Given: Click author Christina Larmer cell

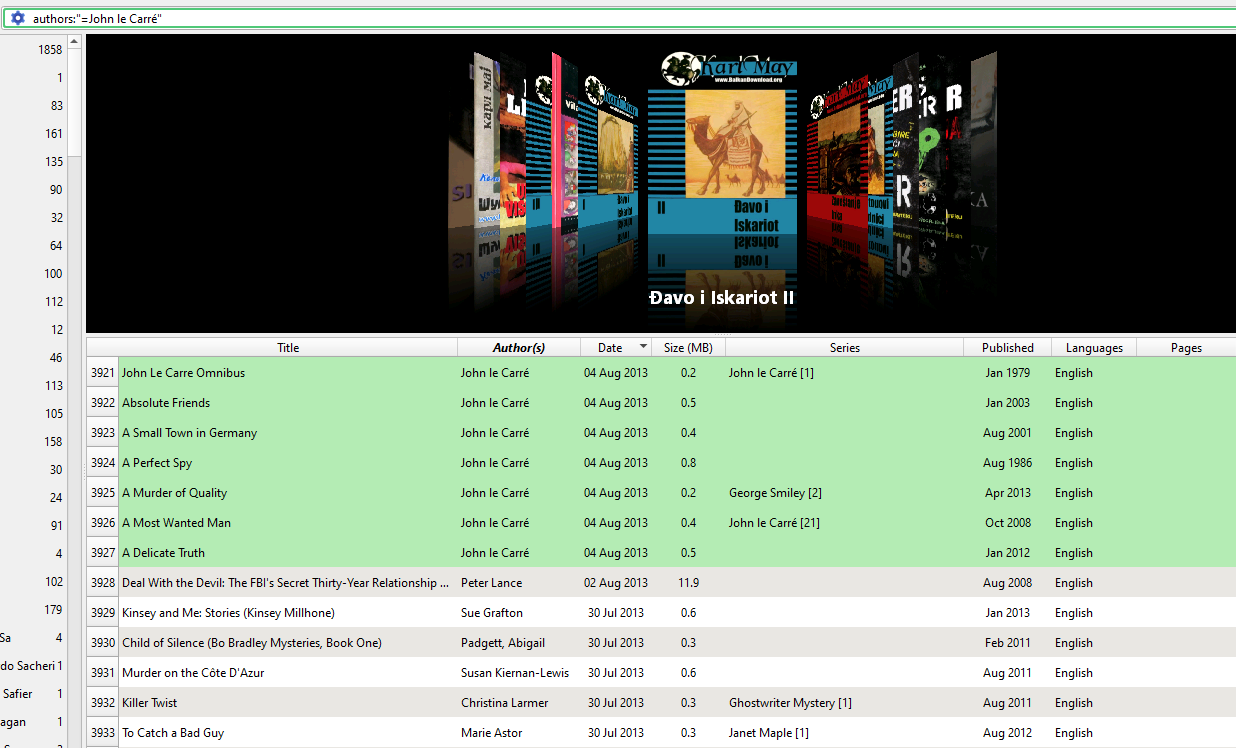Looking at the screenshot, I should (x=504, y=703).
